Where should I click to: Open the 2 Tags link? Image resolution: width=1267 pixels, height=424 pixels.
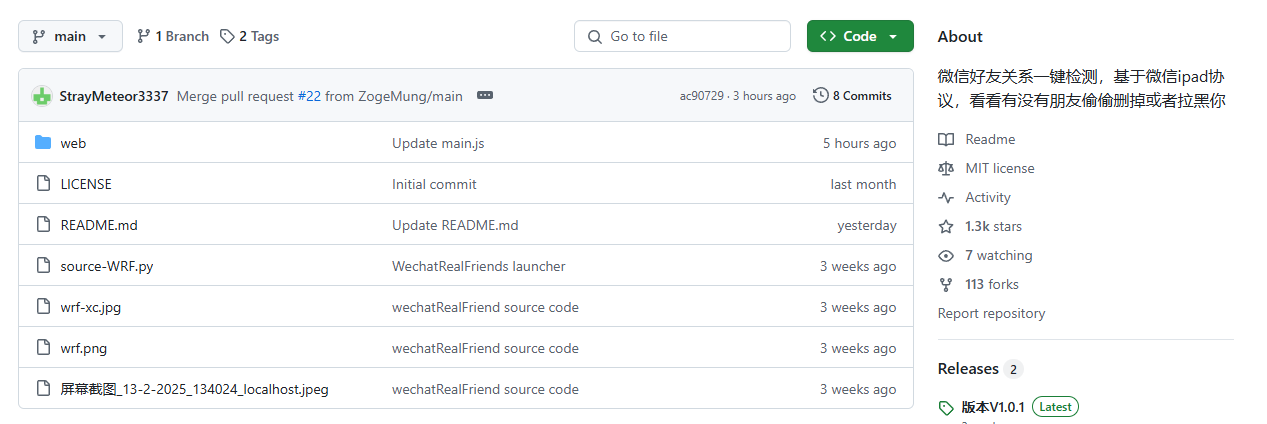point(249,36)
